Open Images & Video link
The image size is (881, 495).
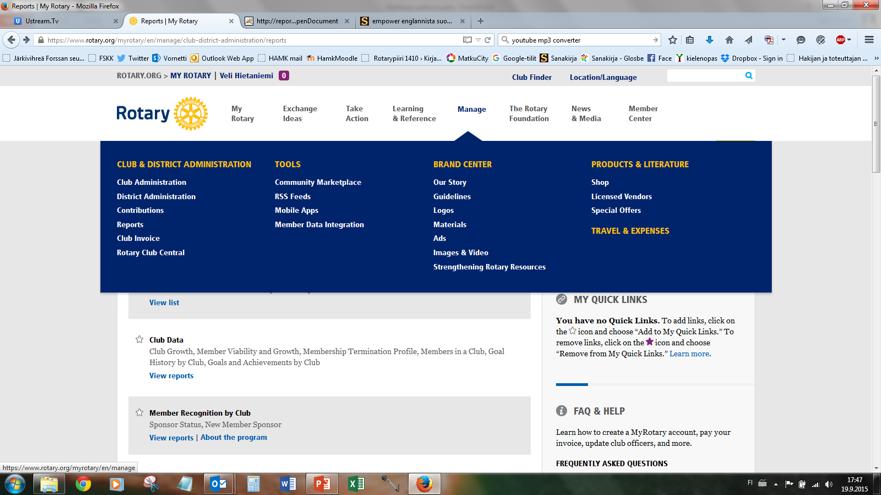(x=461, y=252)
